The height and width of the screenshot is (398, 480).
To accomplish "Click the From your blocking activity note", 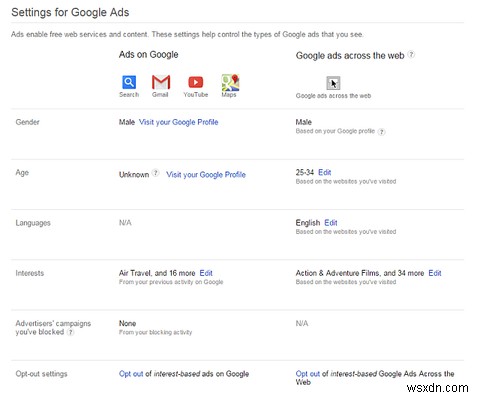I will (155, 332).
